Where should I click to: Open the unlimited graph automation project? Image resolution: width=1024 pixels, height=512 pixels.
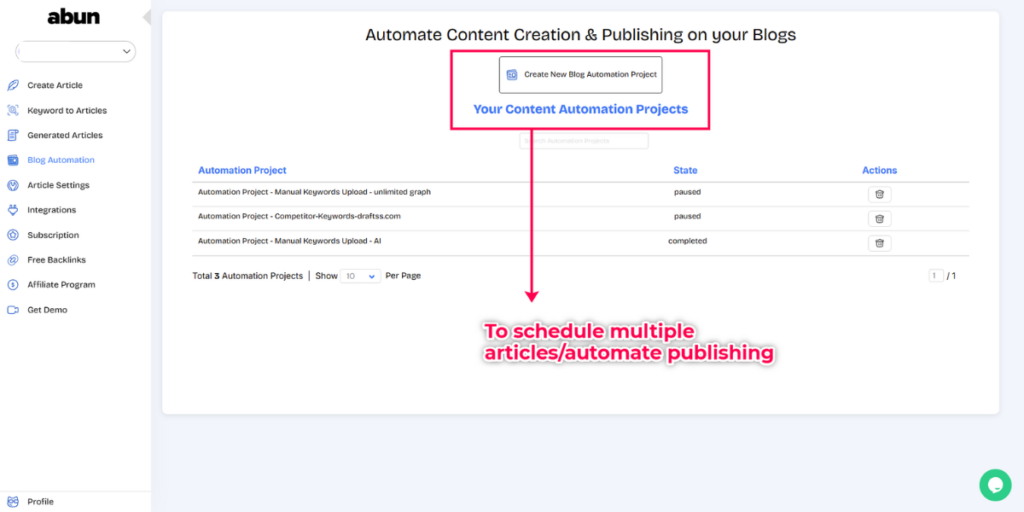pos(314,192)
